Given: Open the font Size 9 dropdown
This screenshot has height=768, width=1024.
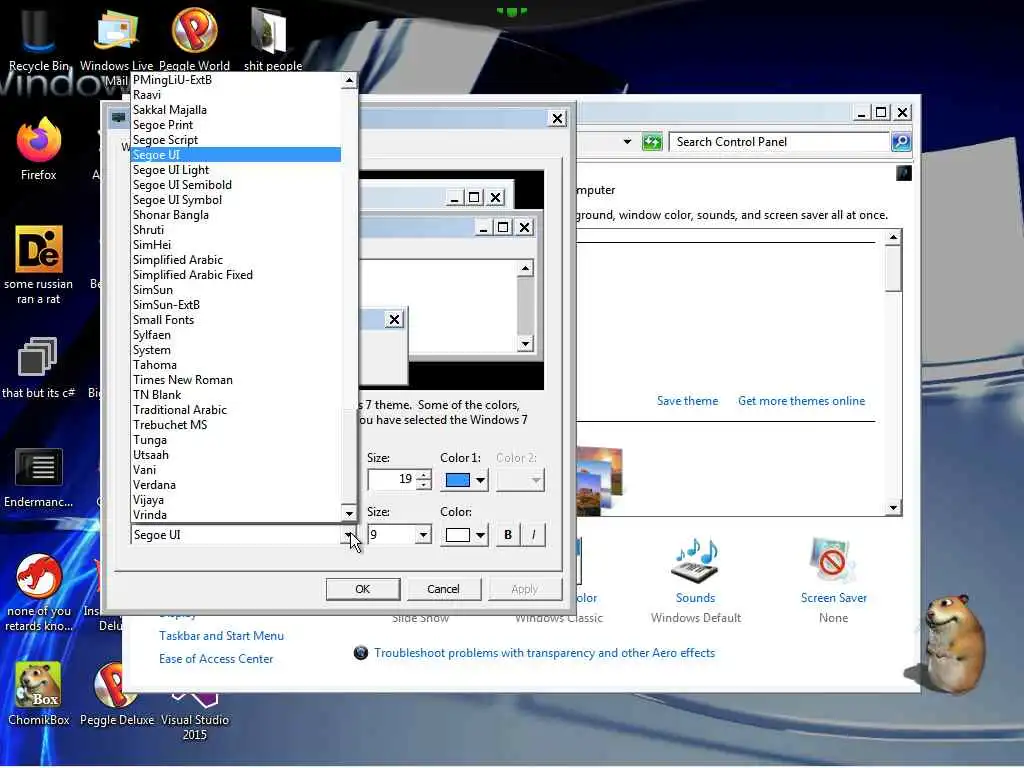Looking at the screenshot, I should click(x=423, y=535).
